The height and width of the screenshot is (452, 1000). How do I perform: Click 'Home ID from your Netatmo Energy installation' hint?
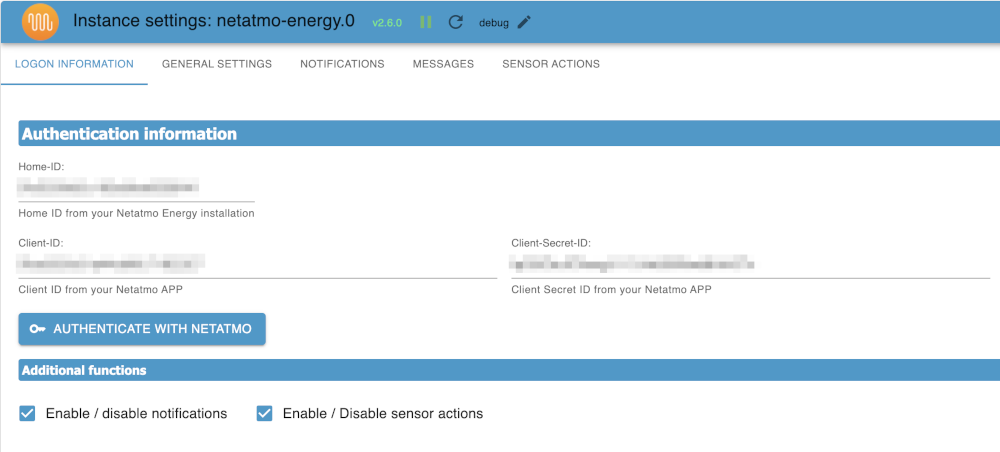pos(136,214)
